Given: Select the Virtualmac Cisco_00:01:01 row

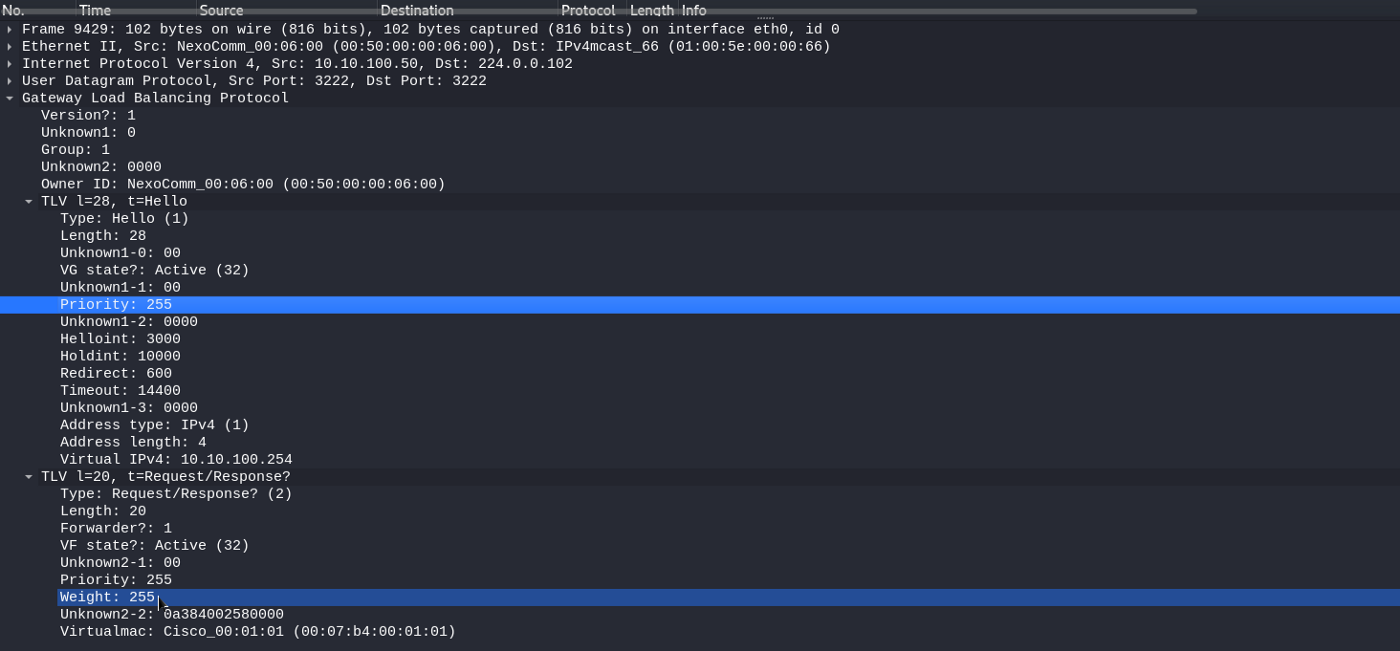Looking at the screenshot, I should coord(257,632).
